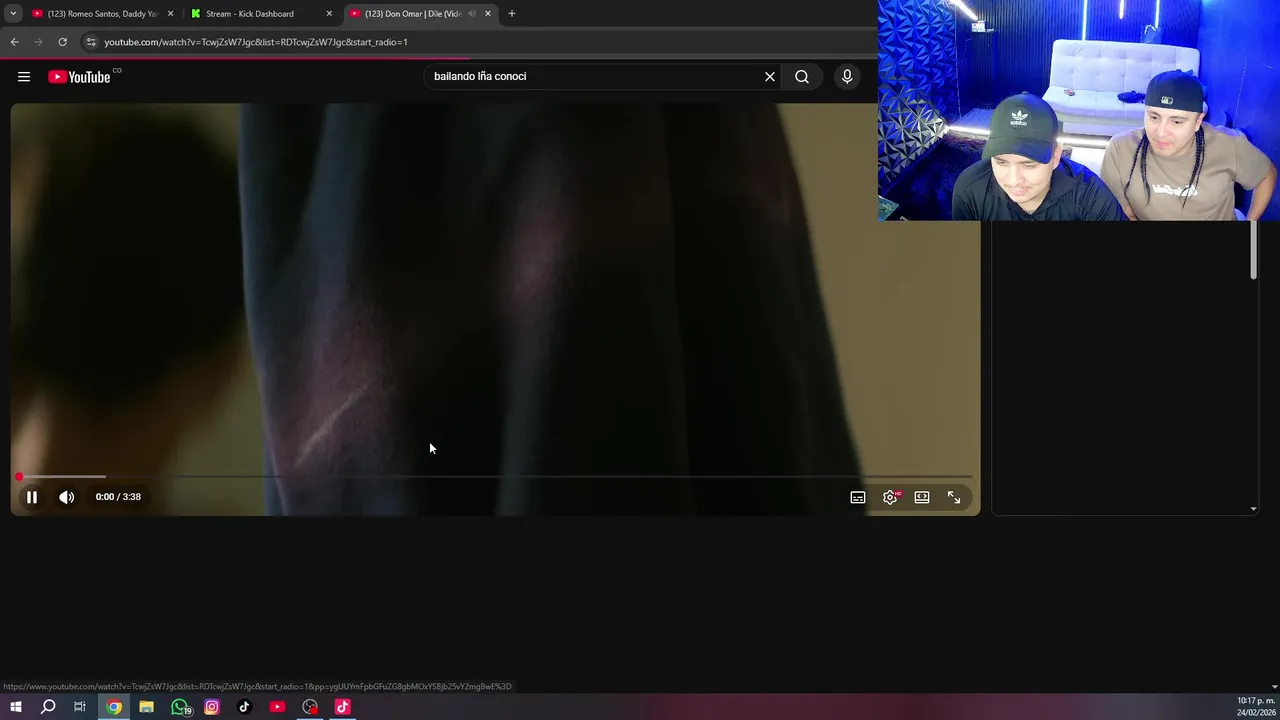
Task: Open Task View on the taskbar
Action: [80, 707]
